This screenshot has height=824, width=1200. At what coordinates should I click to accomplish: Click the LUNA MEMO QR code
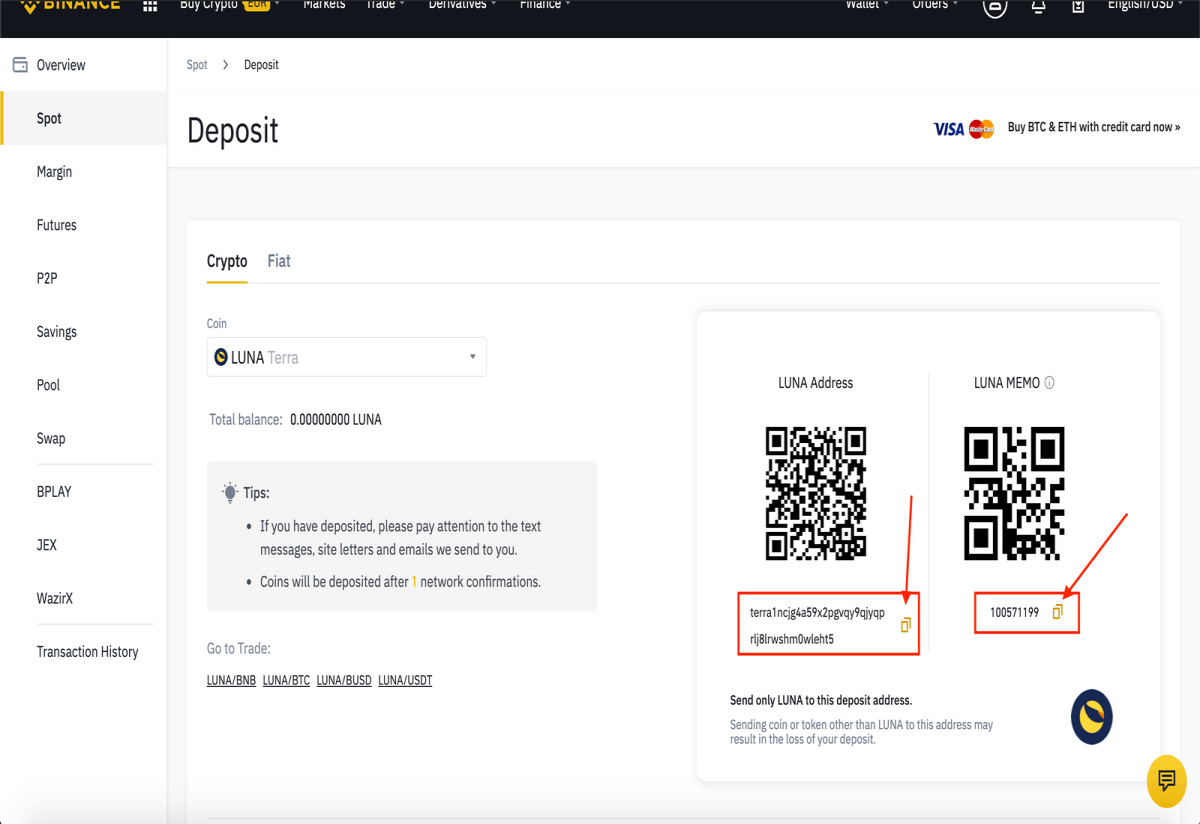tap(1014, 493)
